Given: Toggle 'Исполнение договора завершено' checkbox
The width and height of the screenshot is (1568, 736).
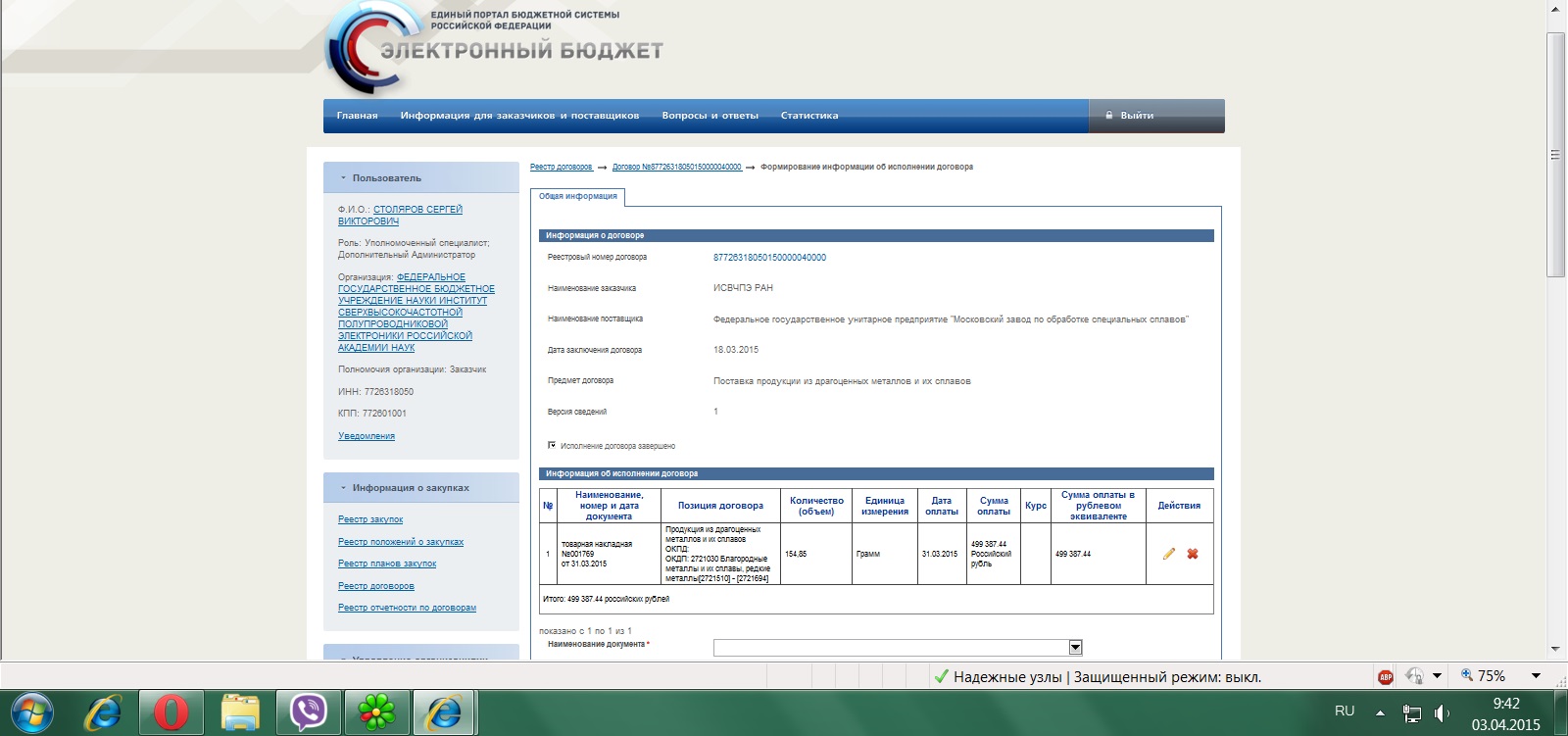Looking at the screenshot, I should tap(552, 445).
